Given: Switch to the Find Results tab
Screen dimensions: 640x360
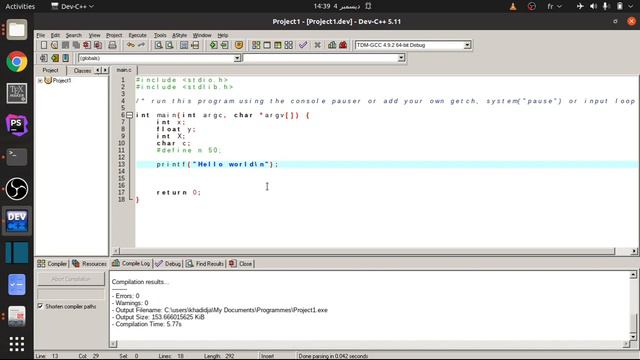Looking at the screenshot, I should 205,264.
